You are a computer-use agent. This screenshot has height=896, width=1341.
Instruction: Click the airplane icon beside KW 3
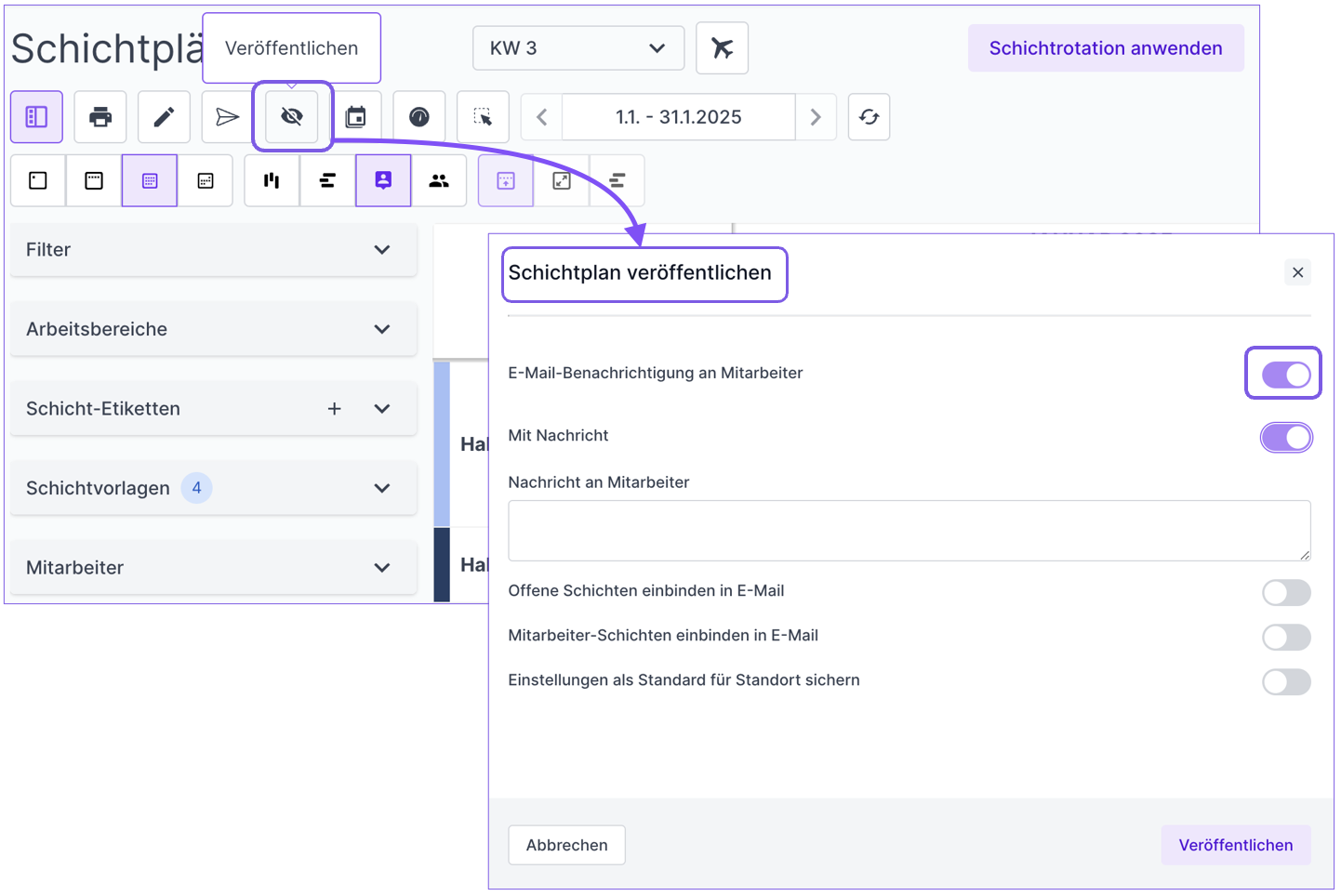click(723, 48)
